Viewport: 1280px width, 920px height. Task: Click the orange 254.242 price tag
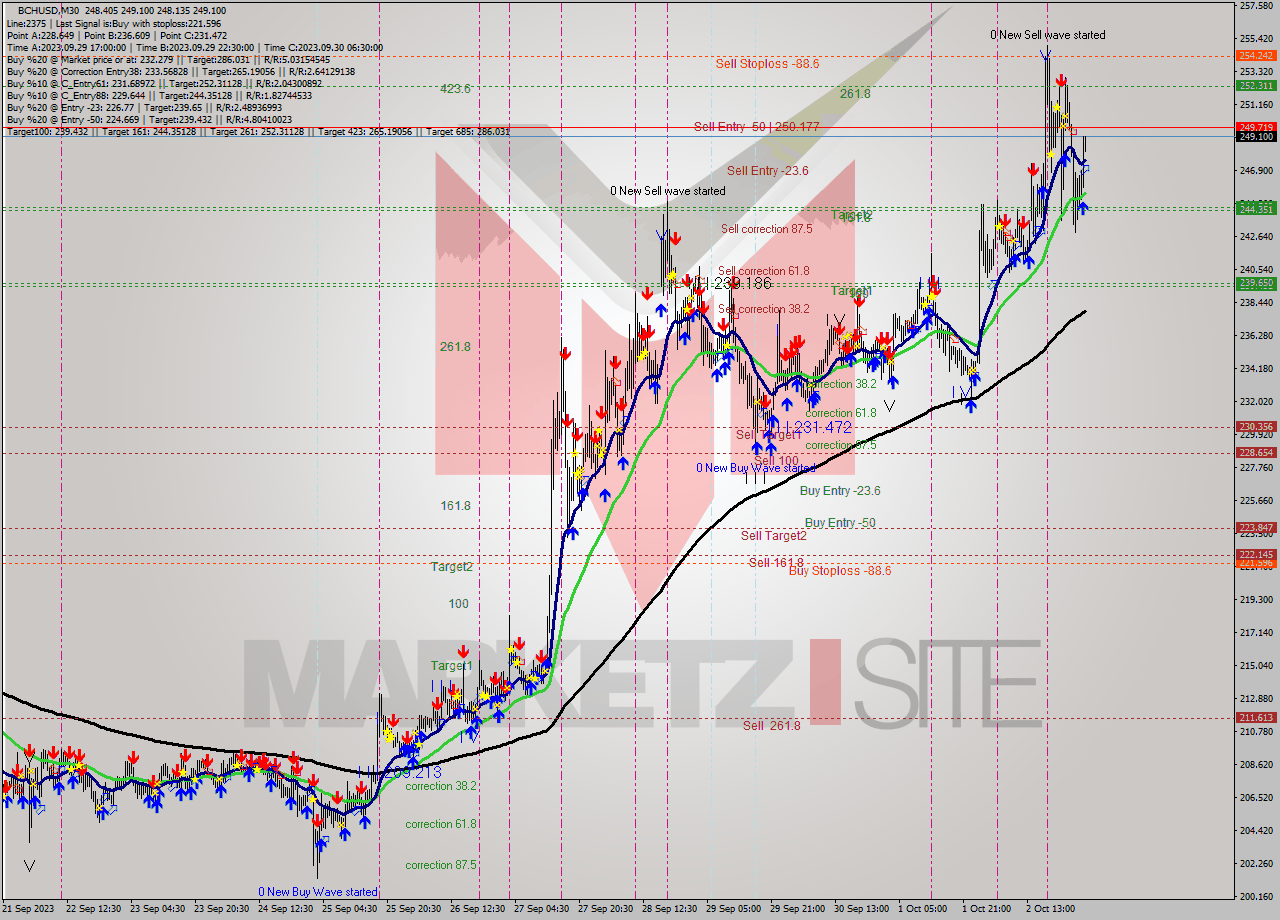pos(1256,56)
